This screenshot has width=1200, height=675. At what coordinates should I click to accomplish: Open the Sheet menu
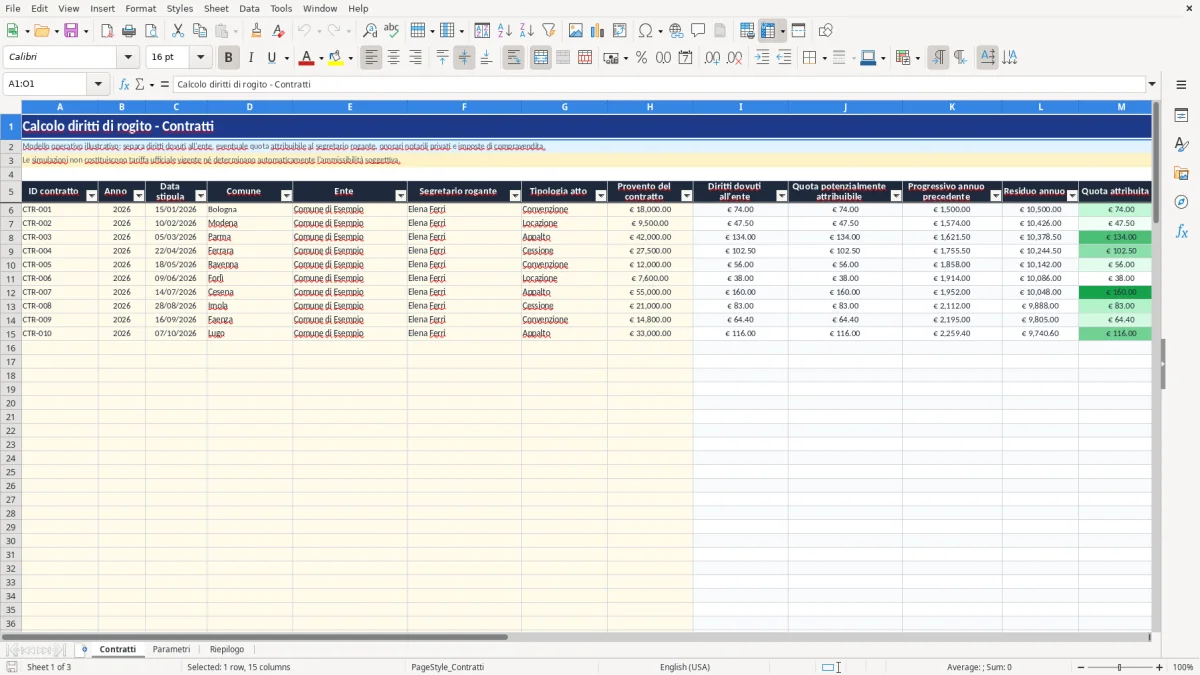point(216,8)
